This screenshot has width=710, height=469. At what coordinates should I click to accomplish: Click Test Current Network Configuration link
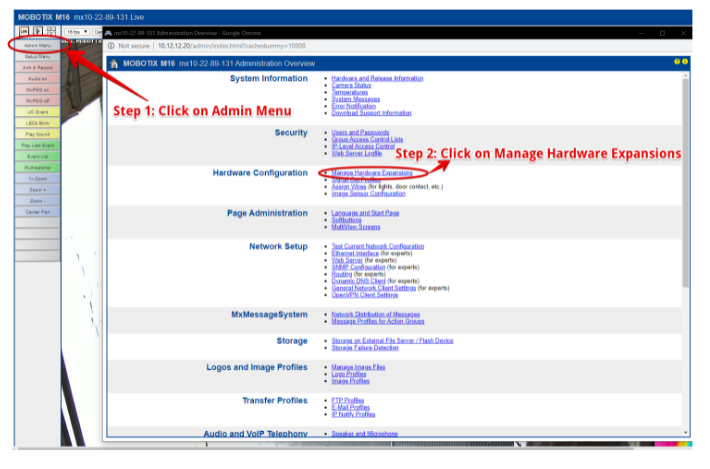[x=378, y=246]
